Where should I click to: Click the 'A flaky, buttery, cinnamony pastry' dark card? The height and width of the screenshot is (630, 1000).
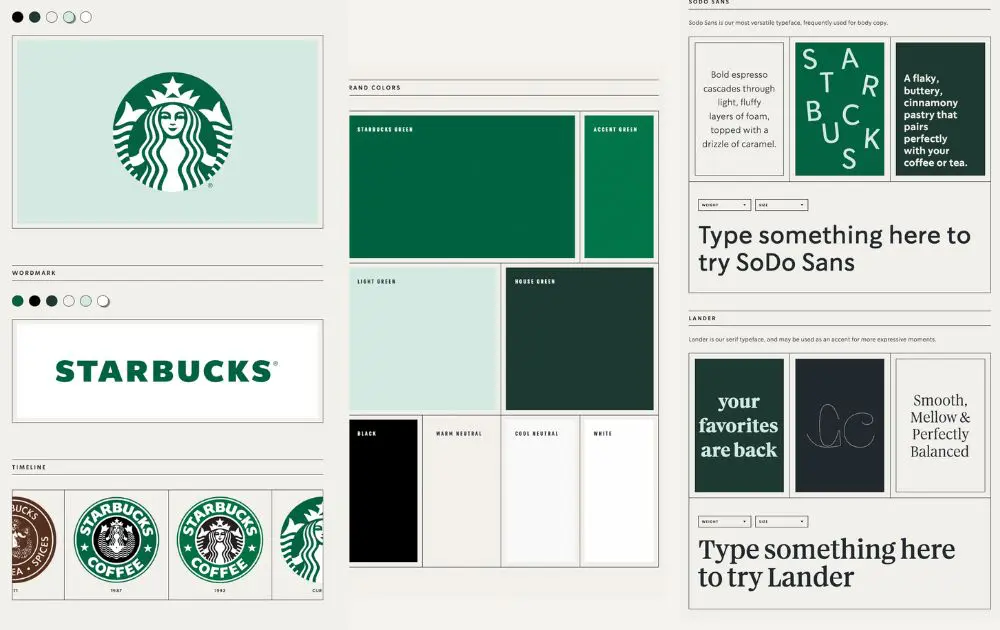pos(940,109)
